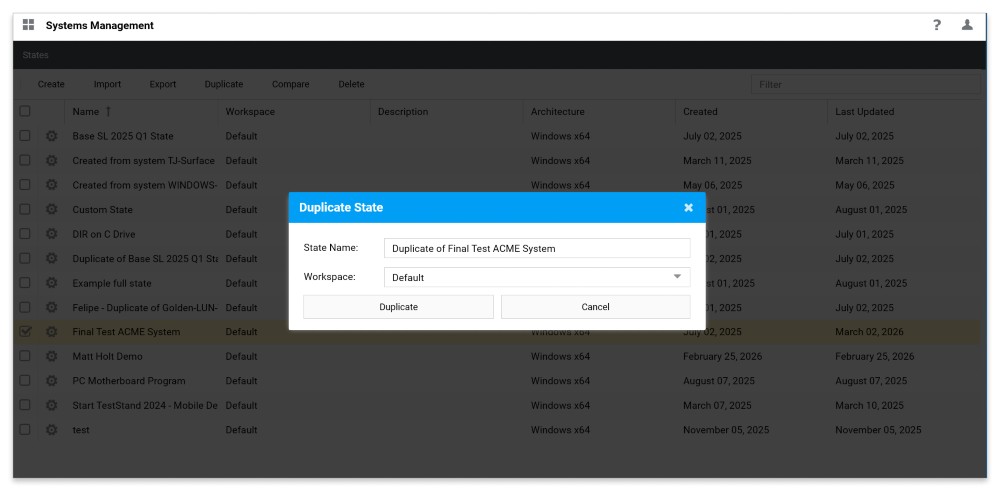This screenshot has height=492, width=1000.
Task: Check the Matt Holt Demo row
Action: [x=24, y=356]
